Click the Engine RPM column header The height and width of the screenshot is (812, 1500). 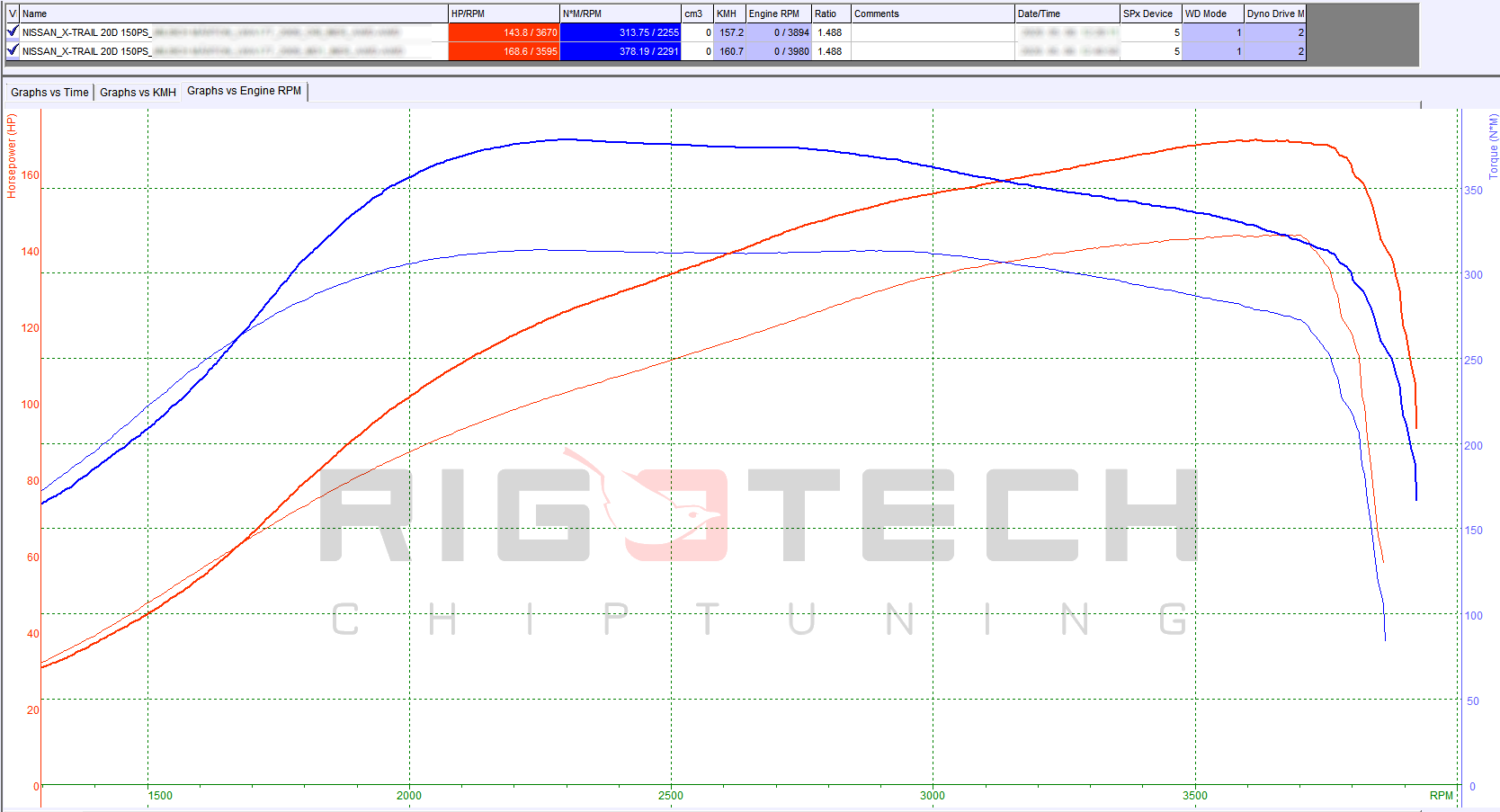[779, 13]
